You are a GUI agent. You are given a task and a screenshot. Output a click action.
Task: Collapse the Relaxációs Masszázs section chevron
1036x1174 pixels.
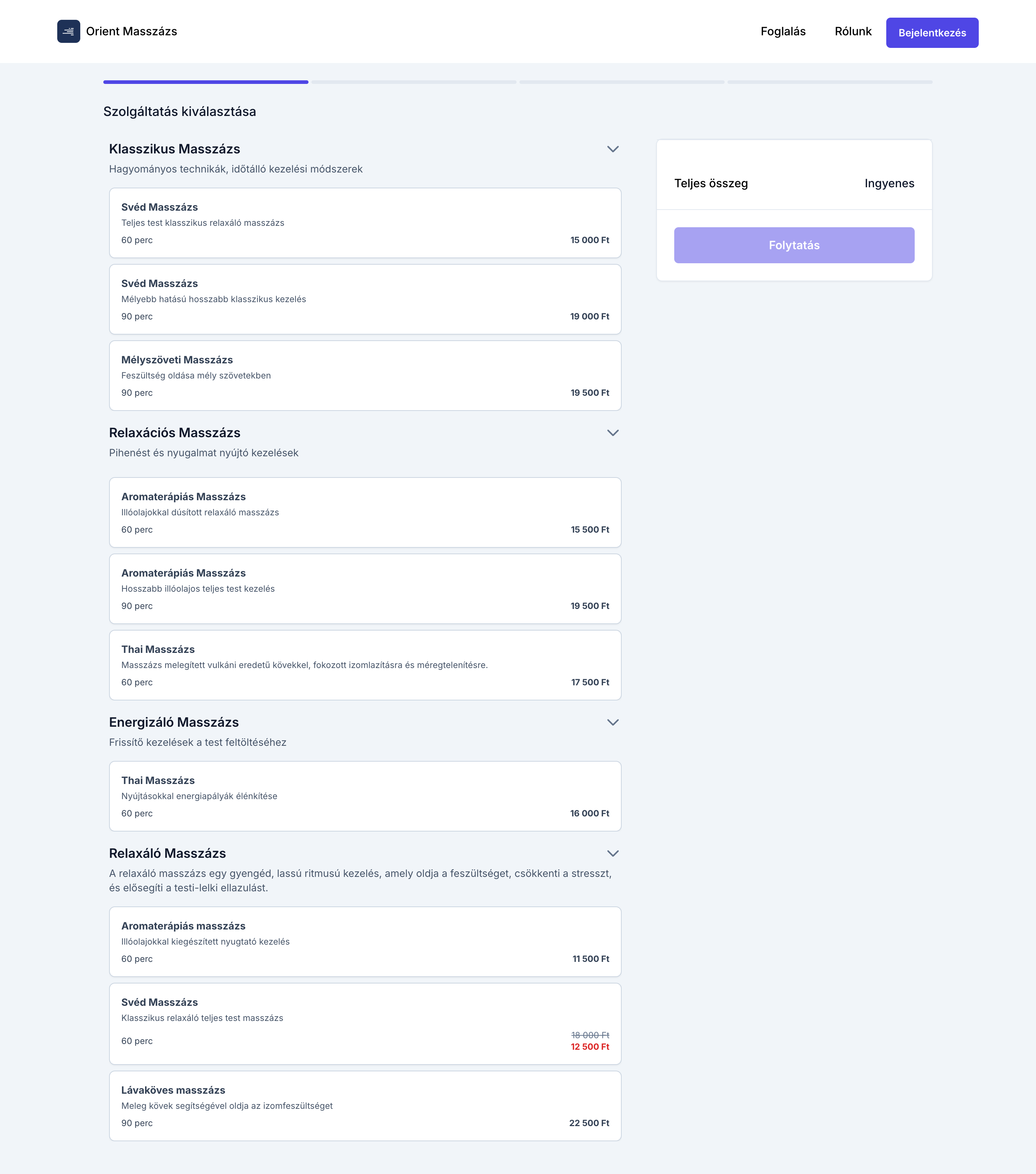(x=613, y=433)
